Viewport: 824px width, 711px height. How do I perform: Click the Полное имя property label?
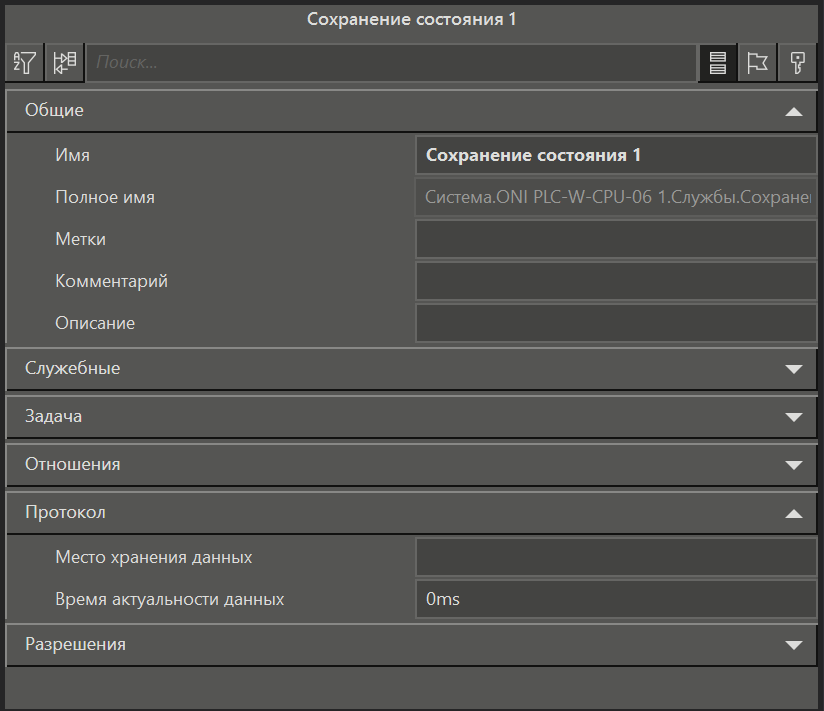[105, 197]
